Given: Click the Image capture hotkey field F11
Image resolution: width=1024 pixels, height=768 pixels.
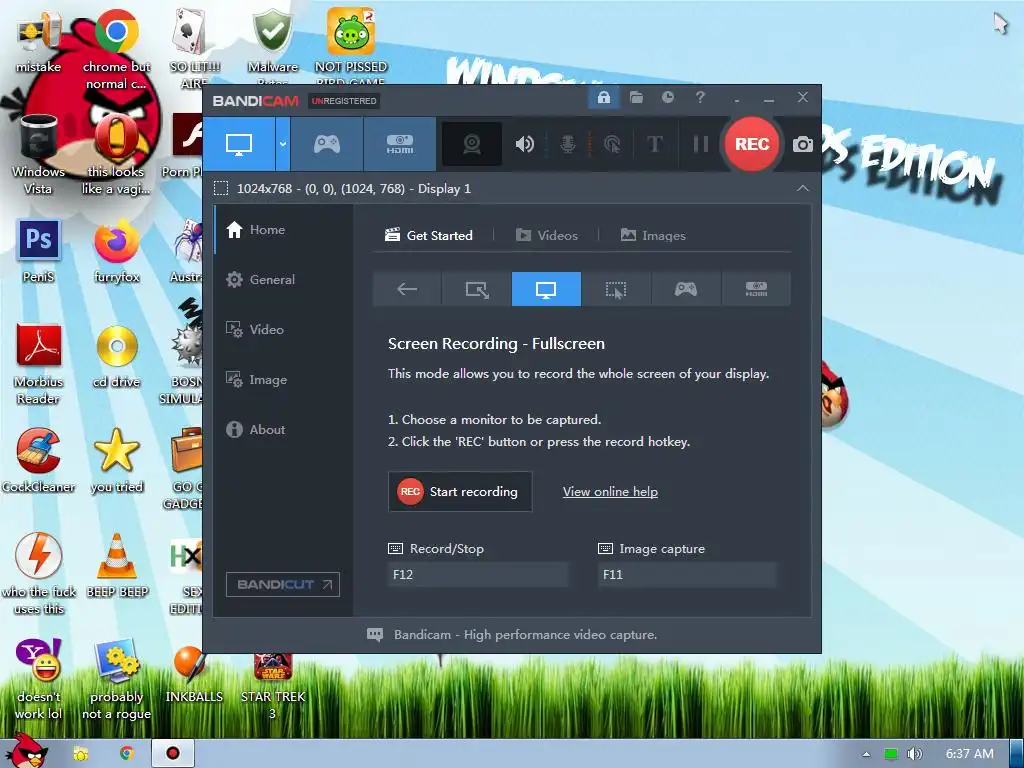Looking at the screenshot, I should coord(686,575).
